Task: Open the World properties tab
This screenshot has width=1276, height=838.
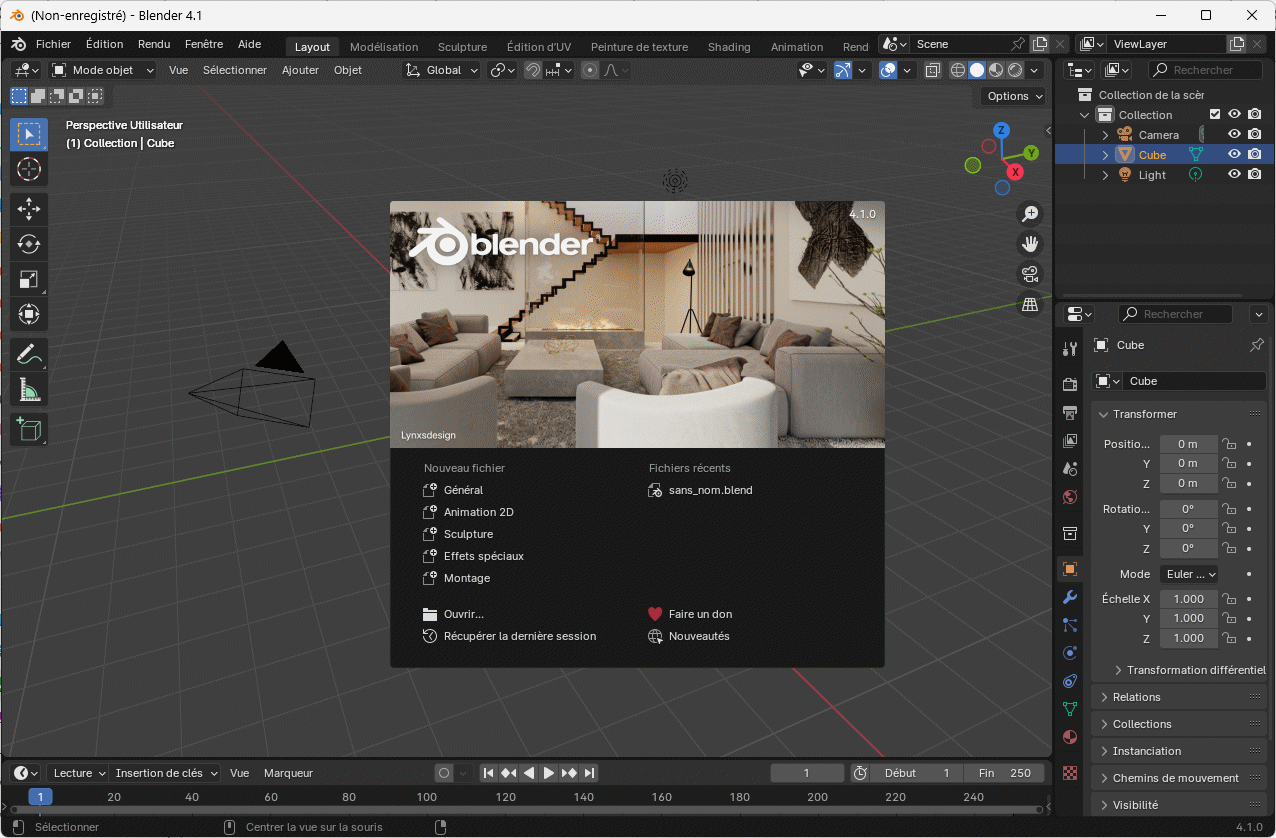Action: point(1070,496)
